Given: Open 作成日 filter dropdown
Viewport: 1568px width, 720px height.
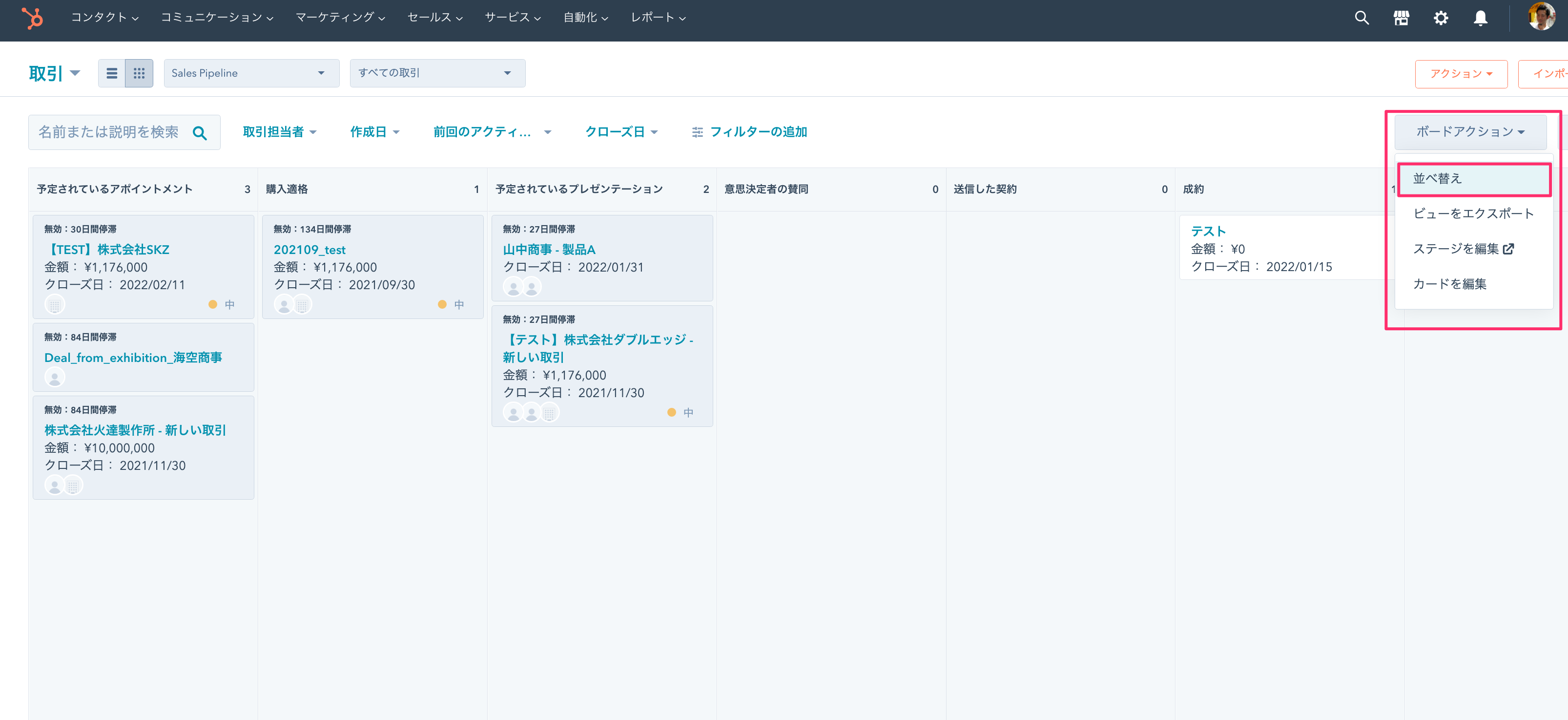Looking at the screenshot, I should pyautogui.click(x=374, y=131).
